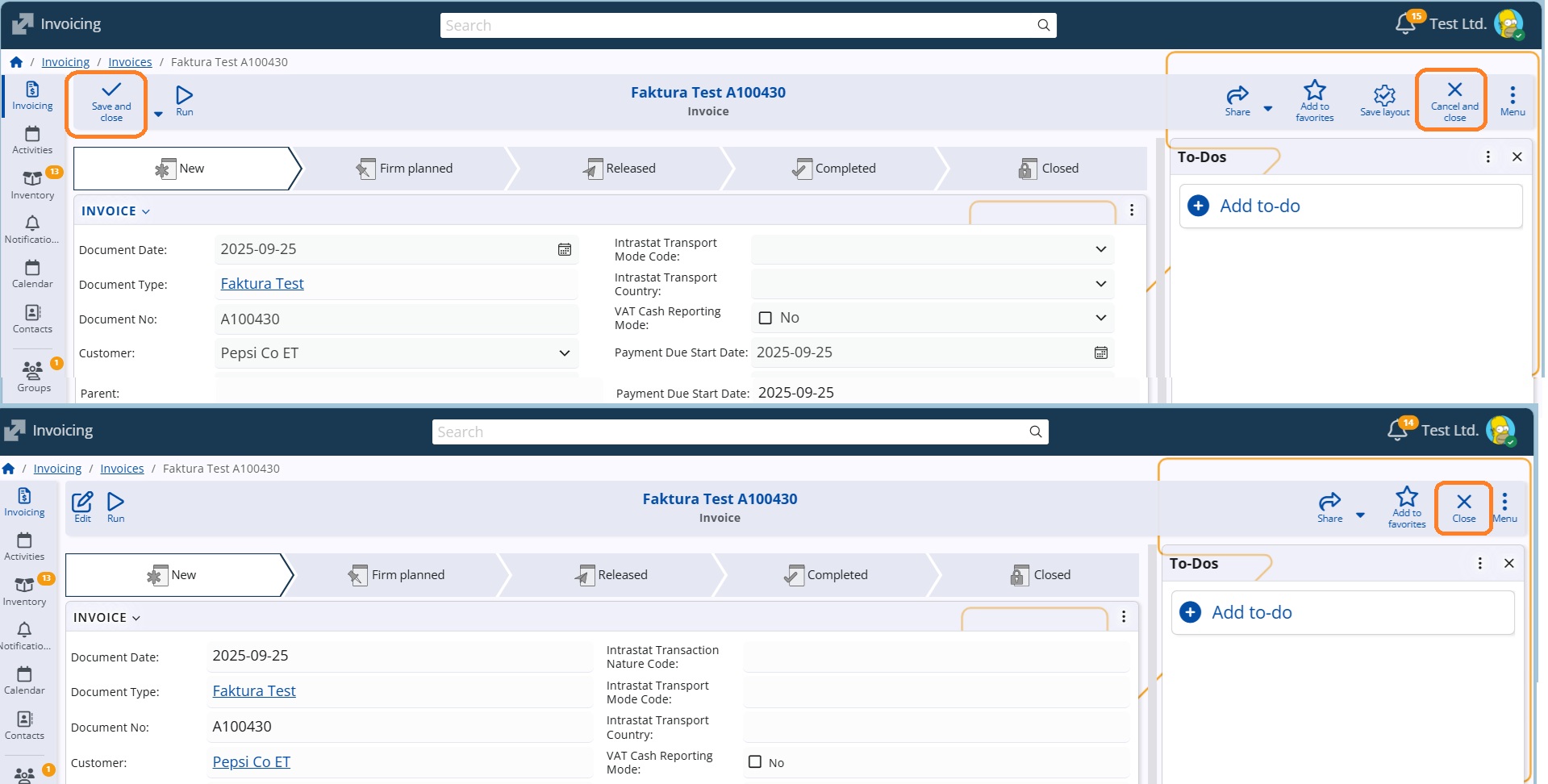
Task: Open calendar picker for Payment Due Start Date
Action: pos(1101,352)
